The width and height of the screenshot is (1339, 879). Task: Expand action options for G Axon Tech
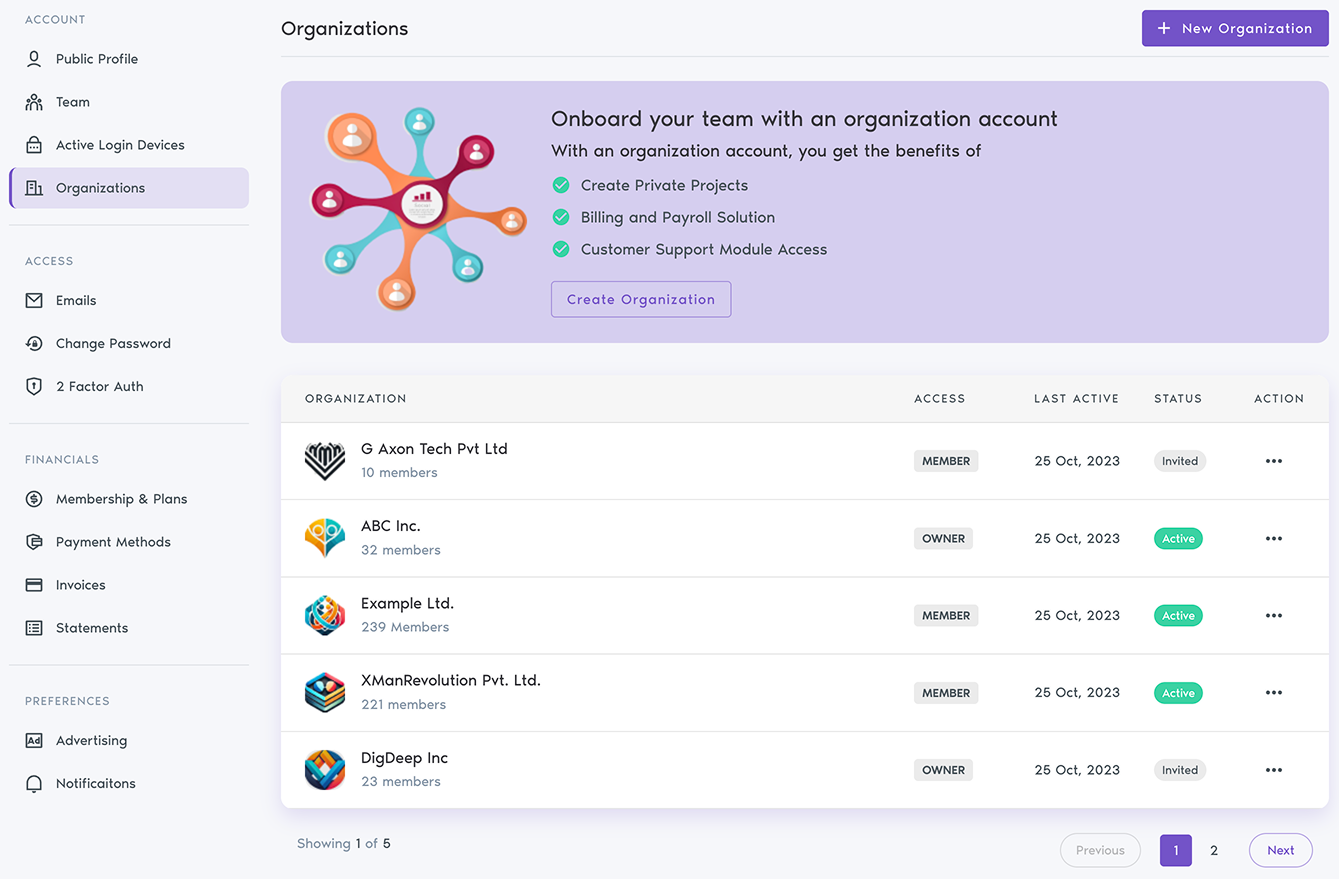(1273, 461)
